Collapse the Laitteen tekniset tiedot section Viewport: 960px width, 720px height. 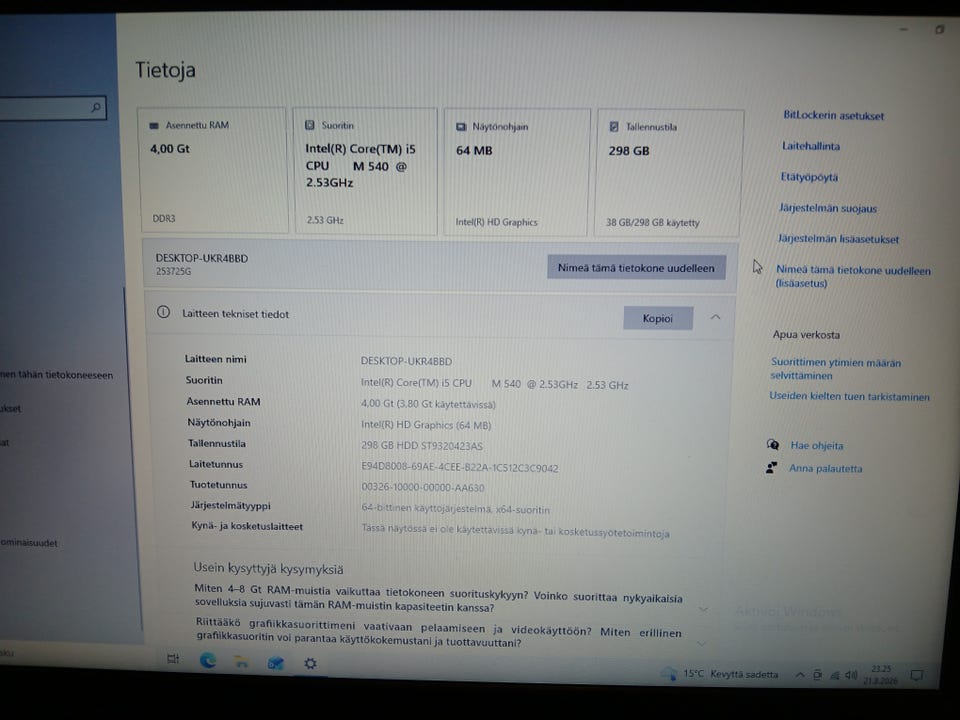(x=715, y=317)
